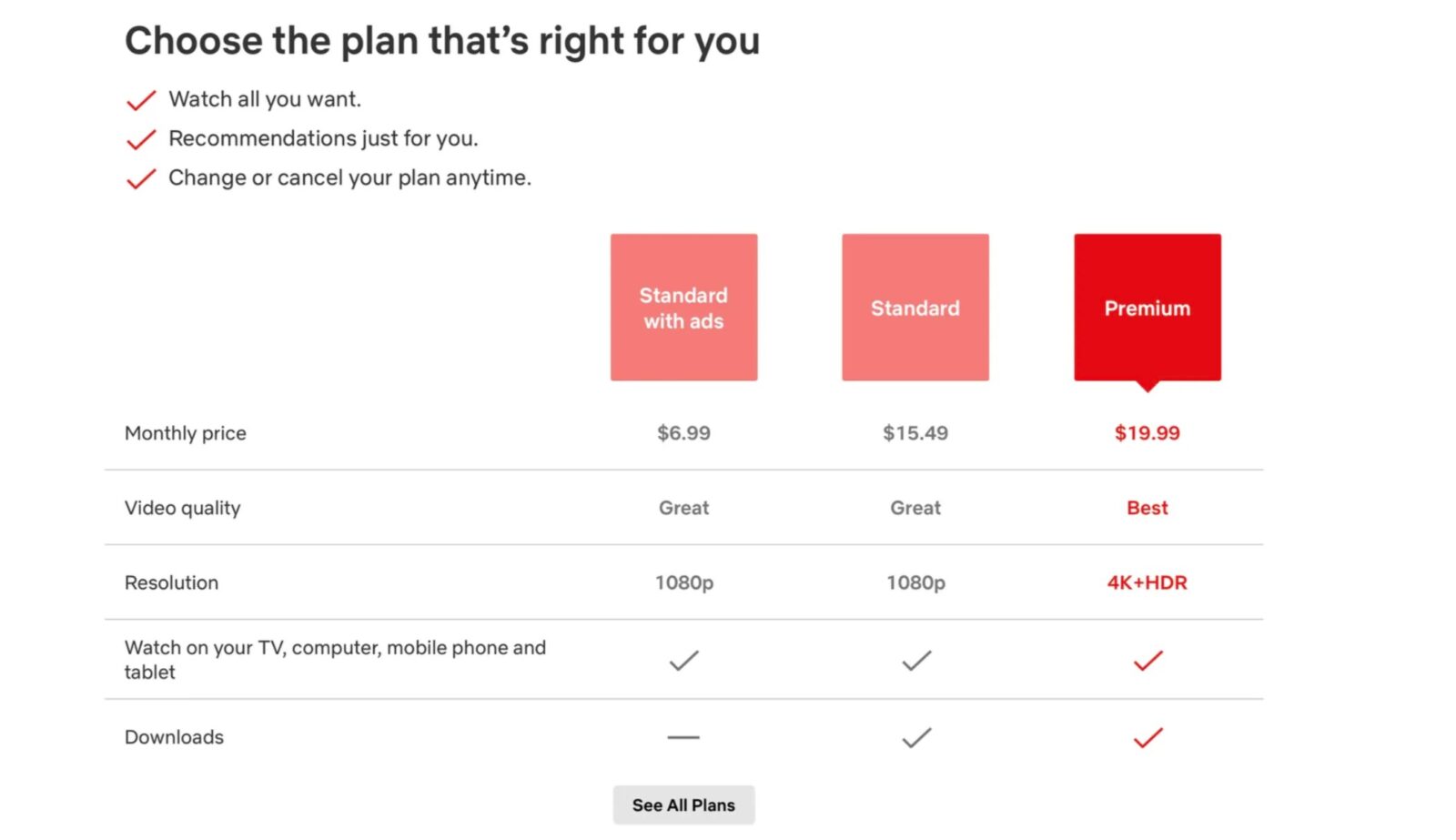Screen dimensions: 1456x840
Task: Select the Premium plan tile
Action: click(1147, 308)
